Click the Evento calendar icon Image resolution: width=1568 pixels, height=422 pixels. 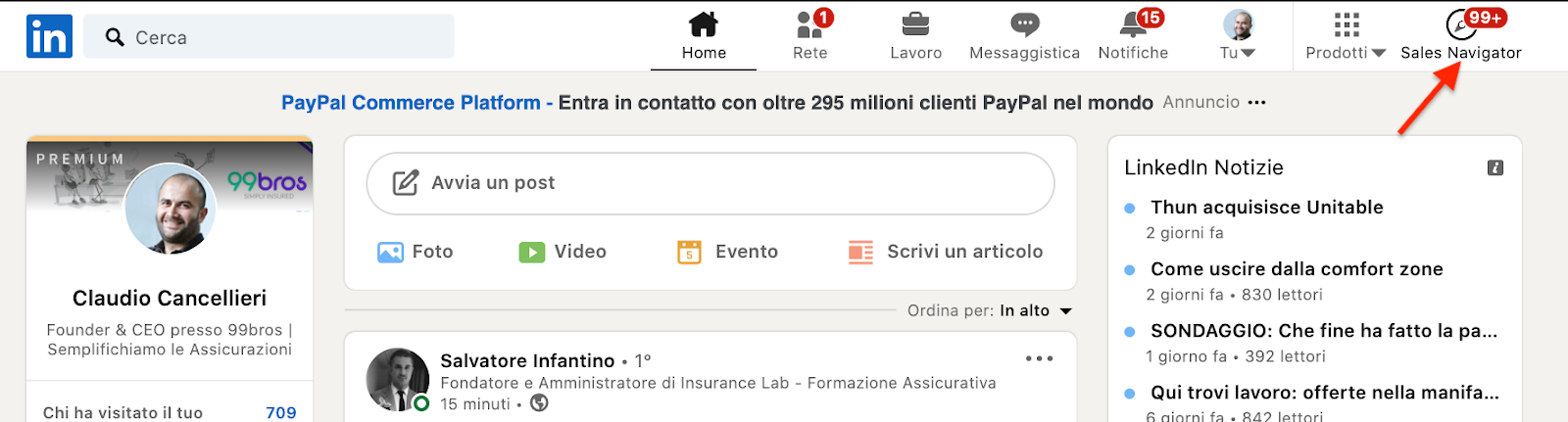pos(689,253)
